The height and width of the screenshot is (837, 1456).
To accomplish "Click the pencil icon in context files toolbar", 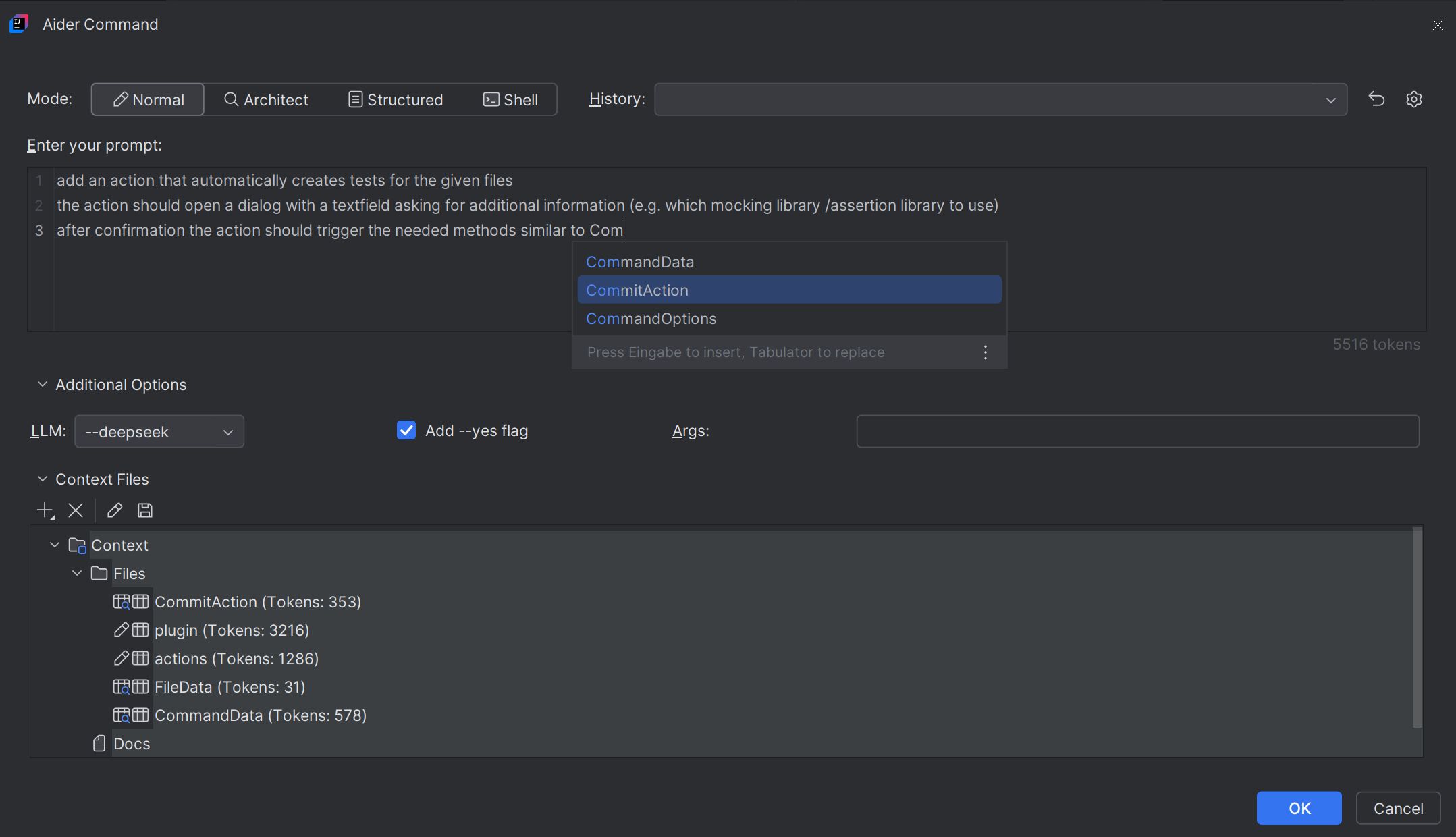I will pyautogui.click(x=115, y=510).
